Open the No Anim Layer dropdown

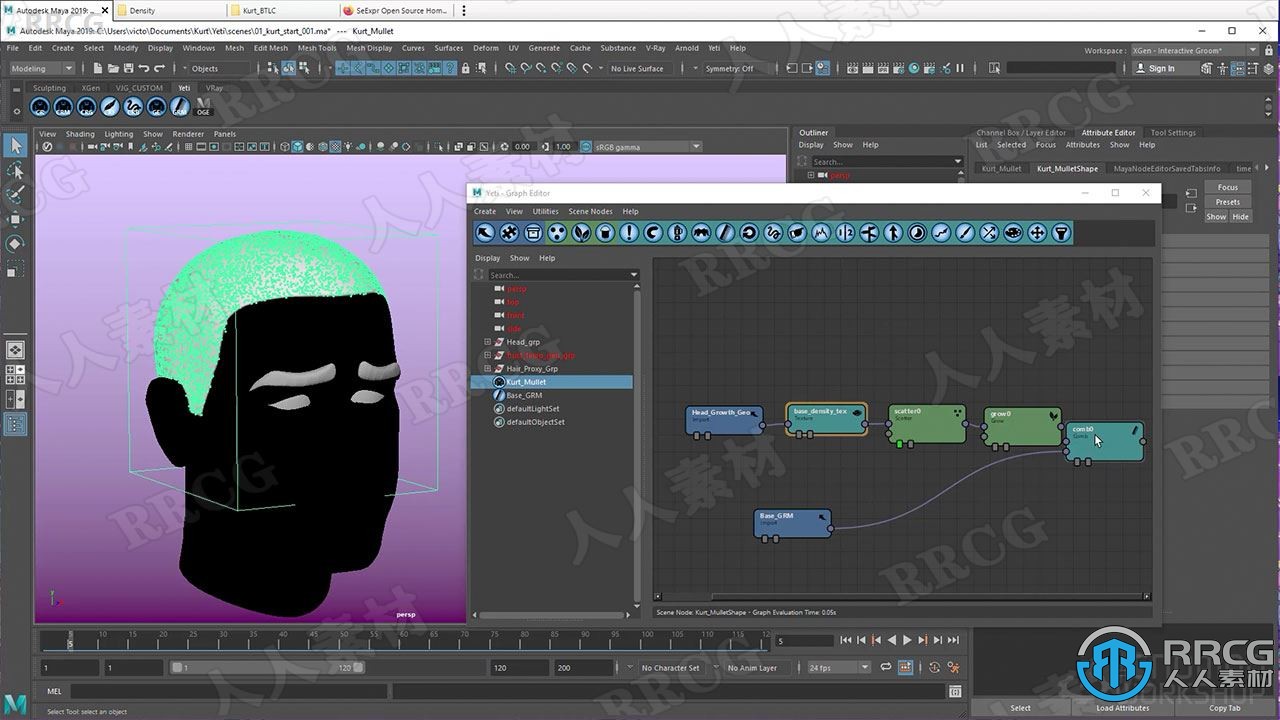[x=752, y=667]
